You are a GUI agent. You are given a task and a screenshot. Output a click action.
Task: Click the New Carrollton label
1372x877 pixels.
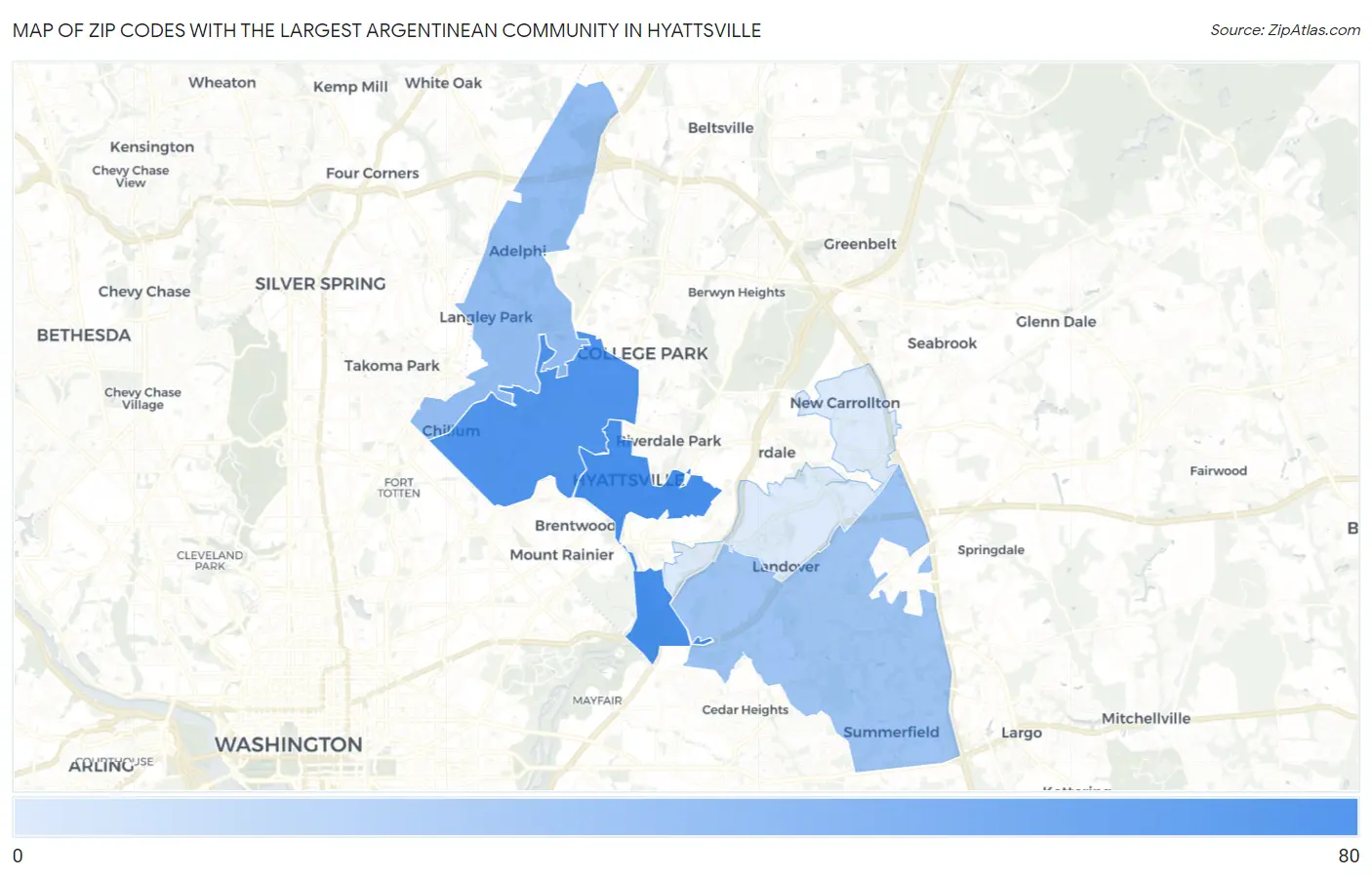click(845, 403)
